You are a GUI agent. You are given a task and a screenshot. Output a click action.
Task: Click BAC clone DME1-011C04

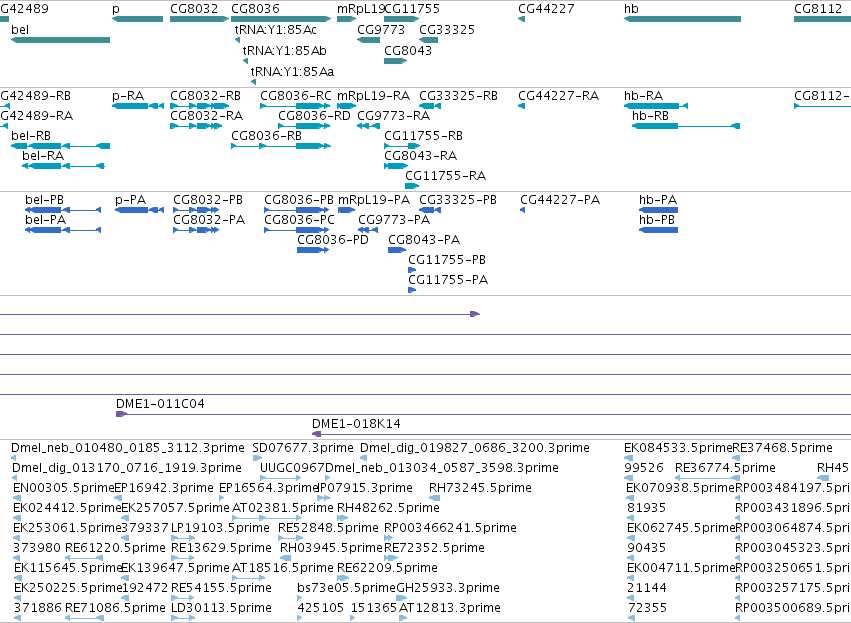[x=160, y=404]
